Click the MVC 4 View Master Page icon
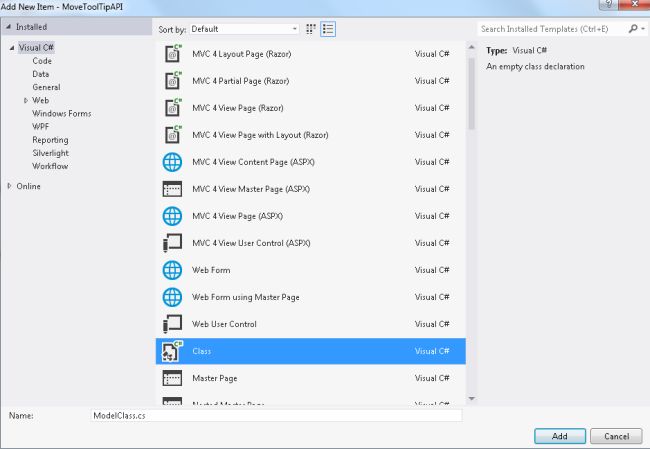This screenshot has width=650, height=449. [x=172, y=189]
